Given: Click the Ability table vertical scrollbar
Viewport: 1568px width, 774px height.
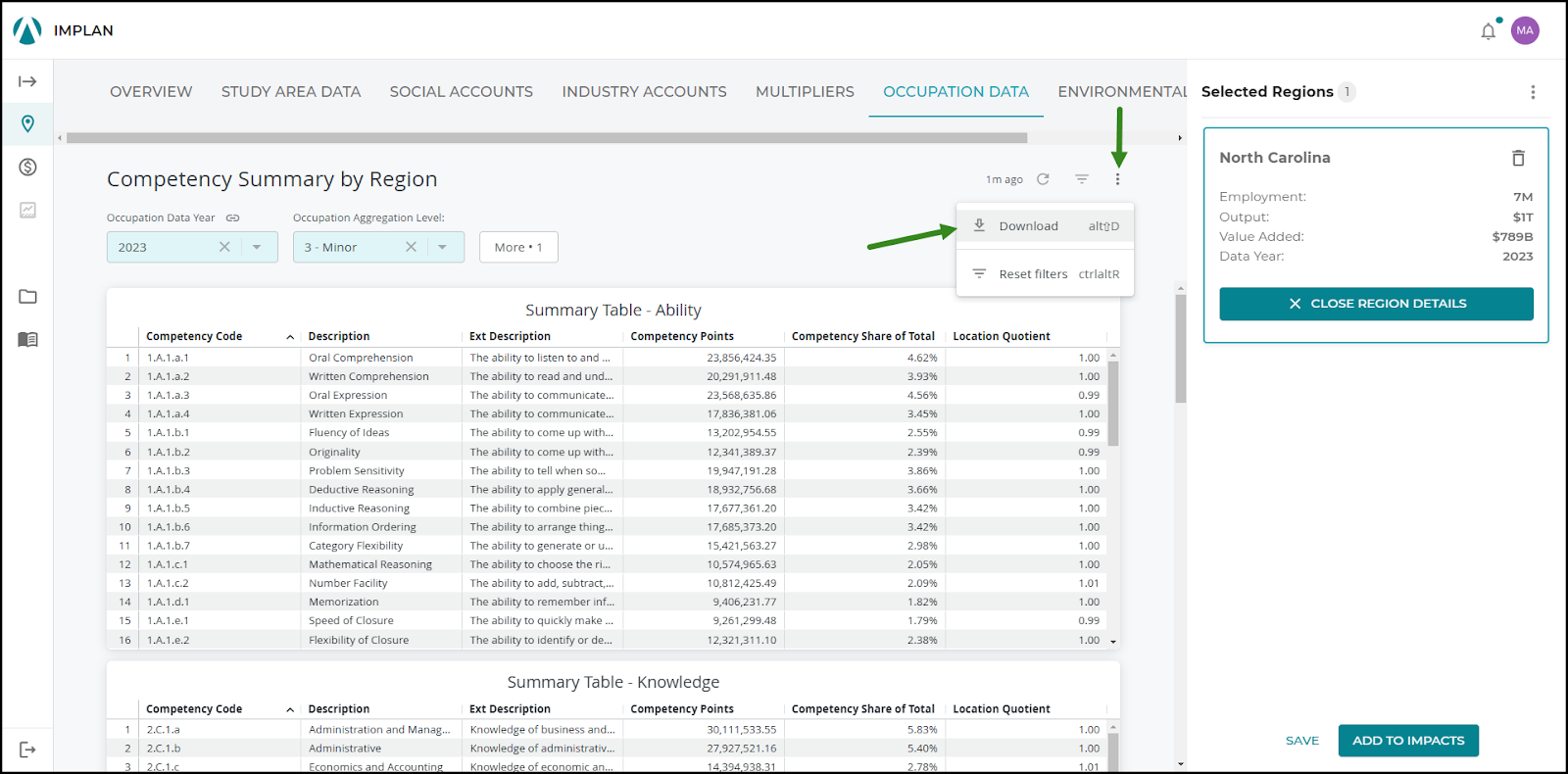Looking at the screenshot, I should click(x=1113, y=404).
